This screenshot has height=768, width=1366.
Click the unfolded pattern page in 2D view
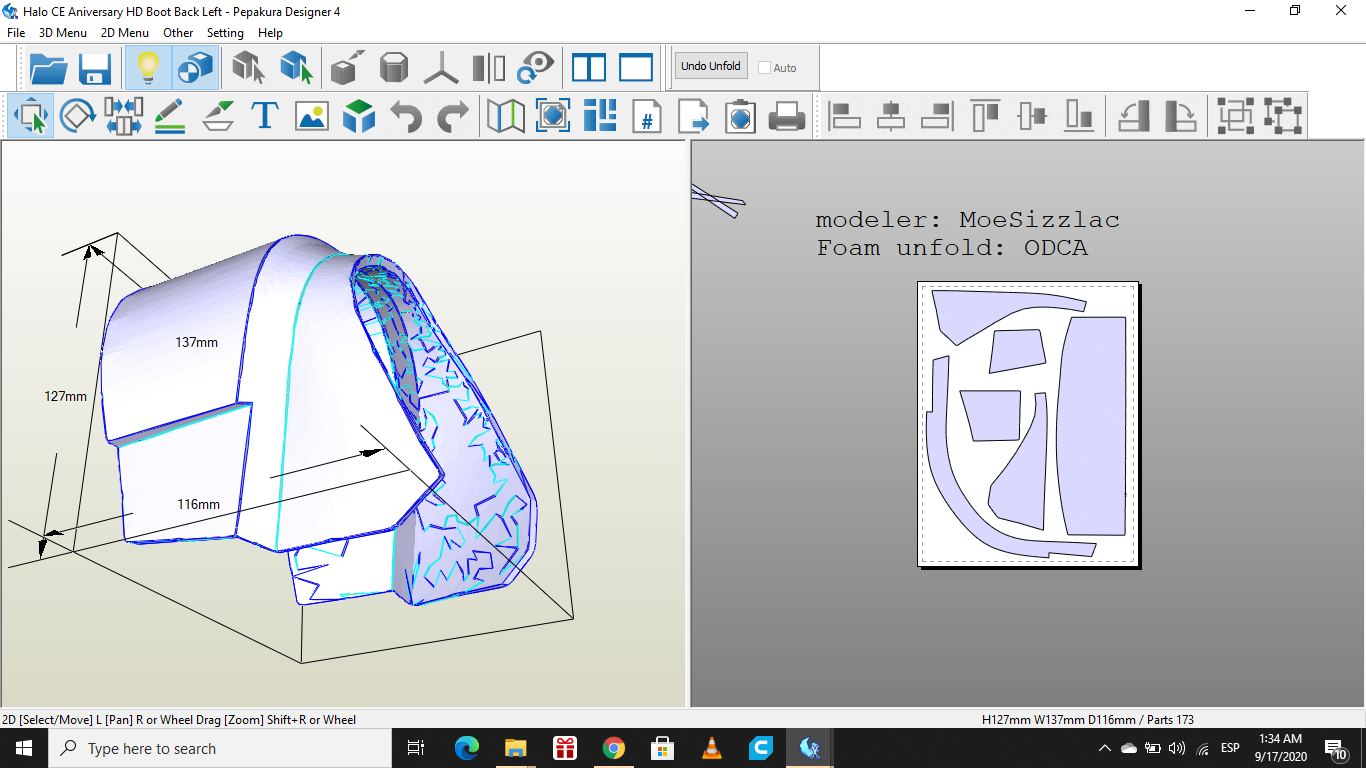[x=1028, y=425]
